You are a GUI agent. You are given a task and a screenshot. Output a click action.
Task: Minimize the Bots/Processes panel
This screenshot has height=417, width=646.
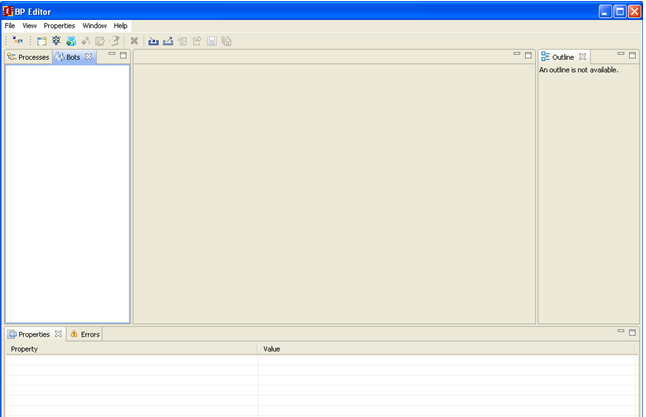click(112, 54)
